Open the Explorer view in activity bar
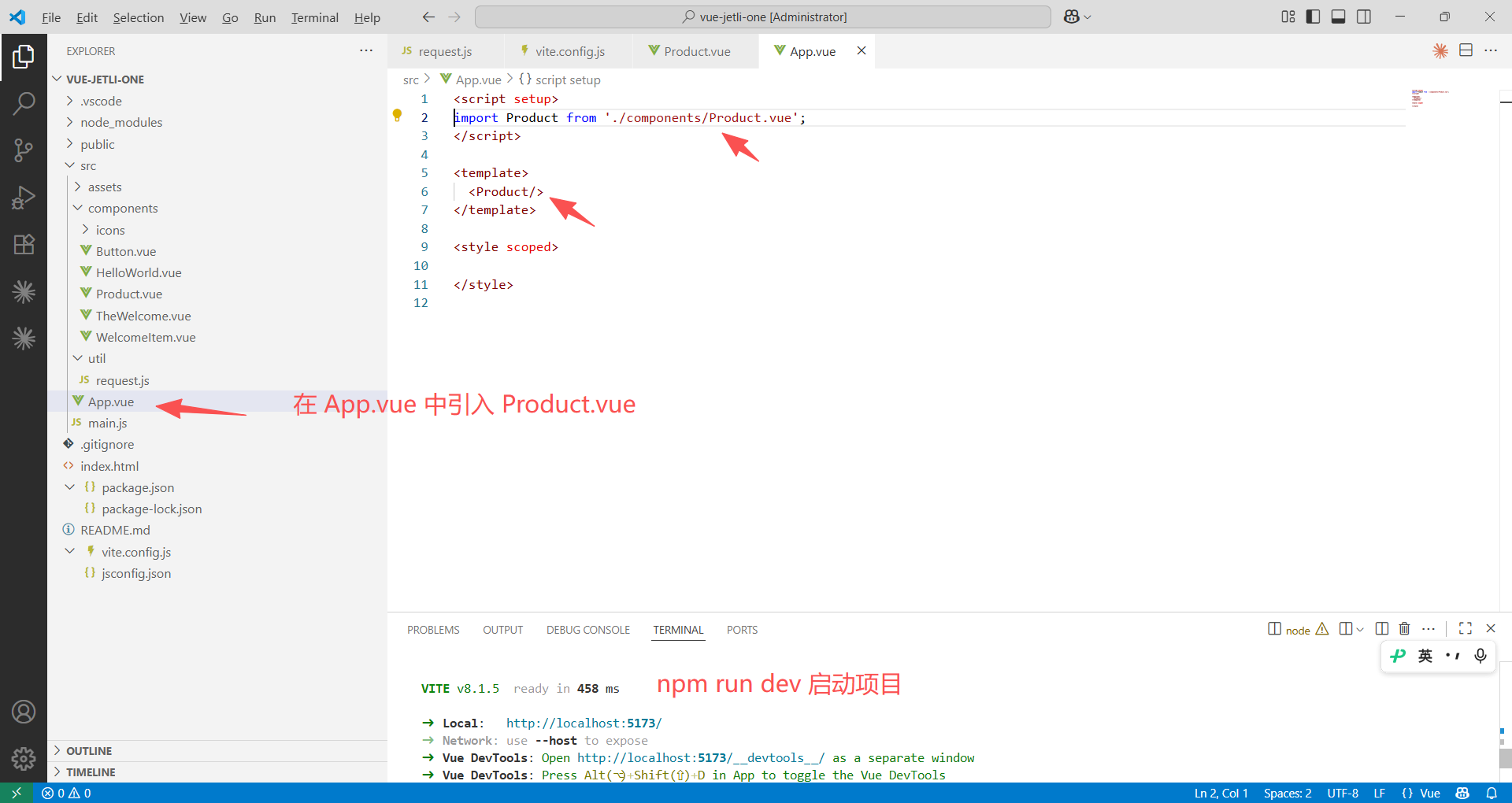This screenshot has width=1512, height=803. (x=24, y=57)
